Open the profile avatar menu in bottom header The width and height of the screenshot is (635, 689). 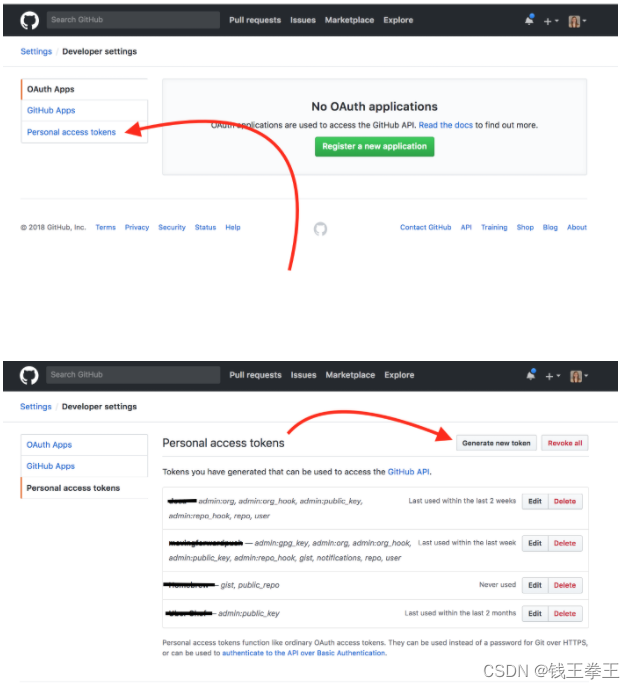coord(578,376)
